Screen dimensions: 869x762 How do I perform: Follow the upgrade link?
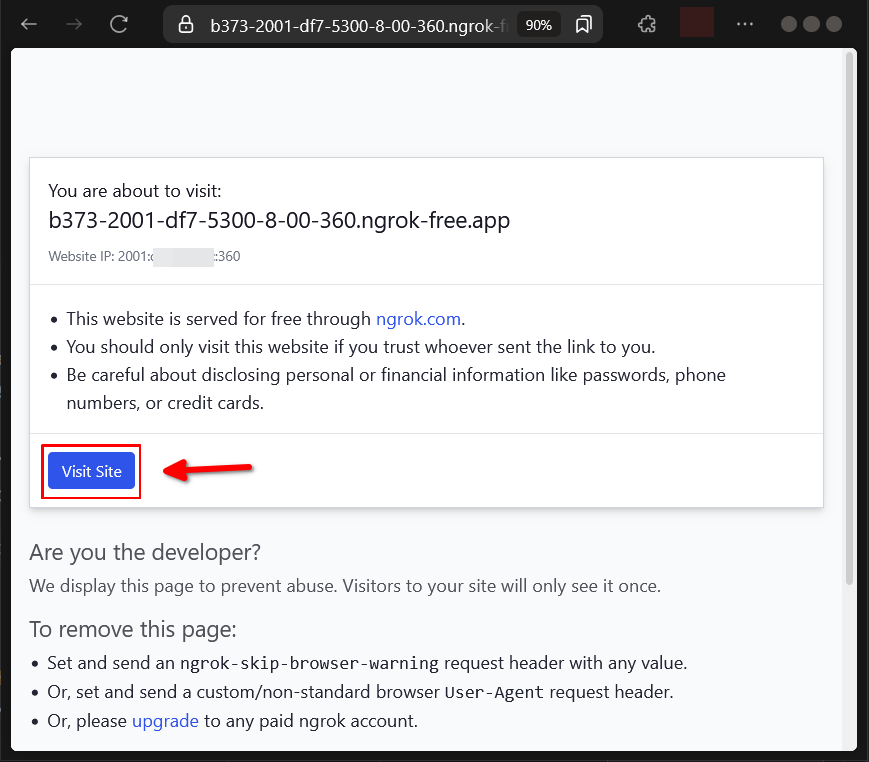(165, 721)
